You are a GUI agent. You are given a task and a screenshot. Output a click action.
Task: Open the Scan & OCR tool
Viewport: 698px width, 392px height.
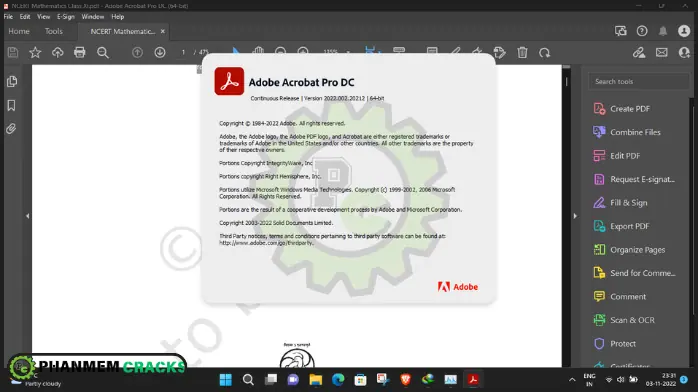click(624, 320)
